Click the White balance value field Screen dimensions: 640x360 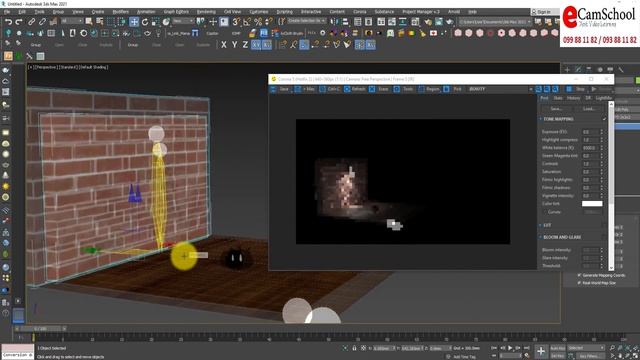tap(590, 148)
